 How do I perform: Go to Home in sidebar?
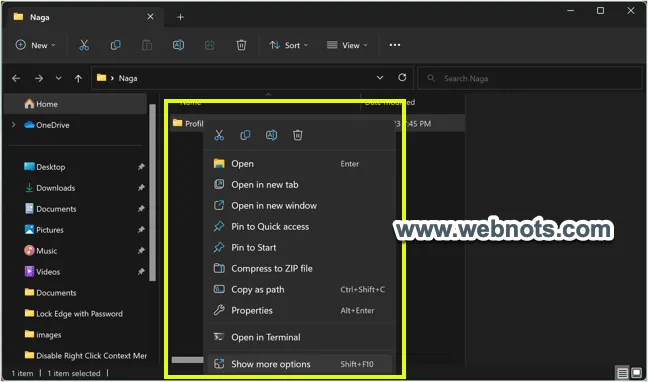[x=75, y=104]
